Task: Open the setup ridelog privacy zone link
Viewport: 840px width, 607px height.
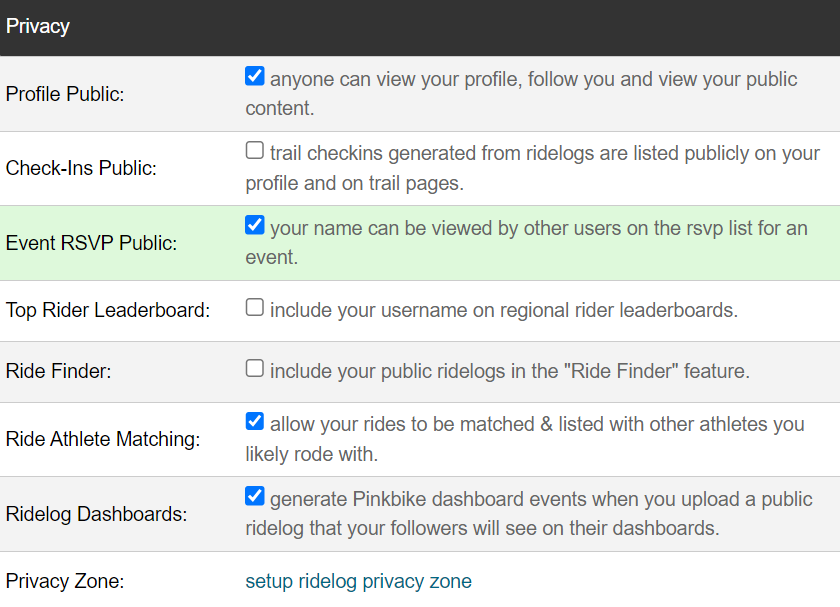Action: point(358,581)
